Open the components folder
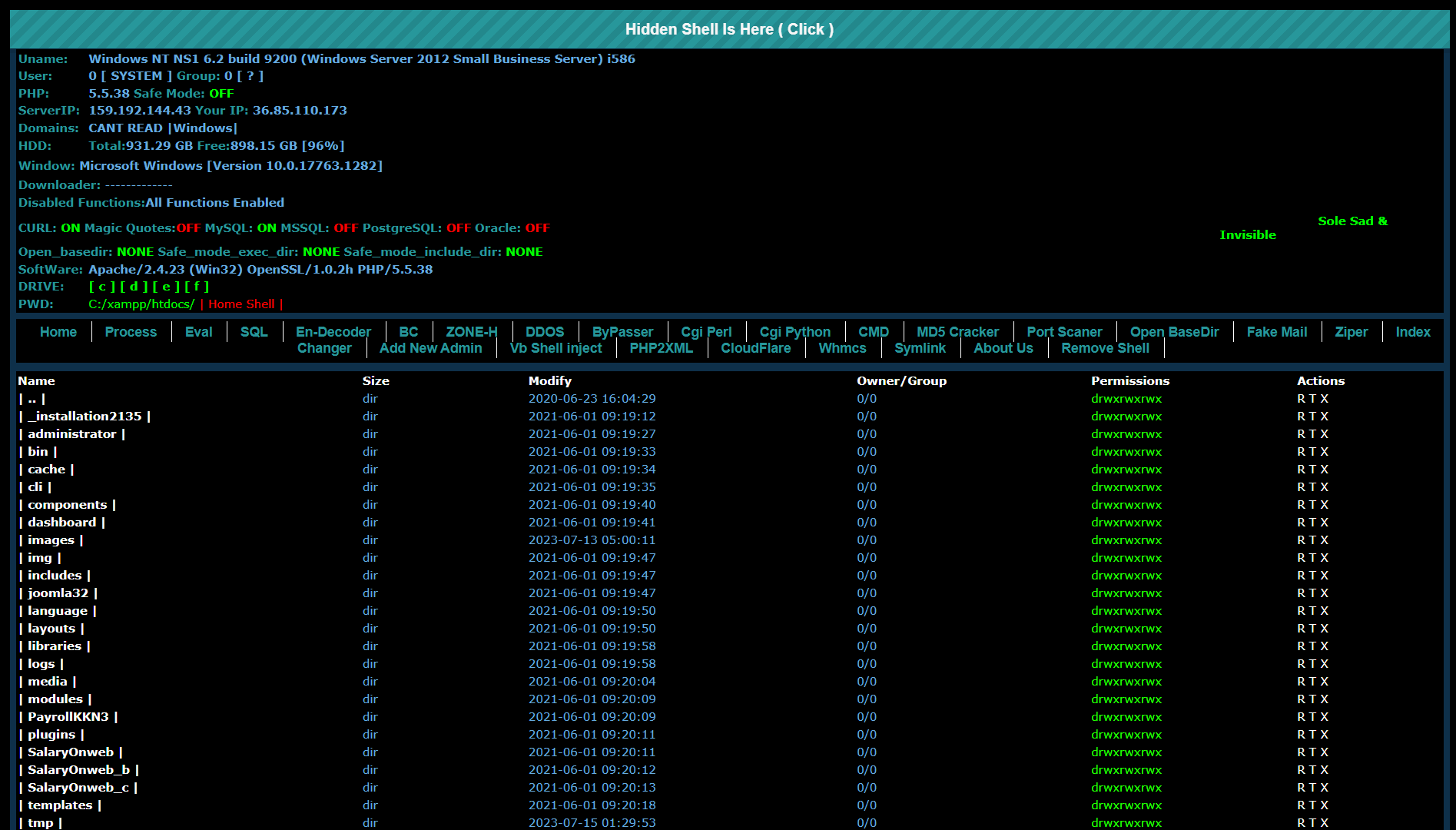Viewport: 1456px width, 830px height. click(x=68, y=505)
